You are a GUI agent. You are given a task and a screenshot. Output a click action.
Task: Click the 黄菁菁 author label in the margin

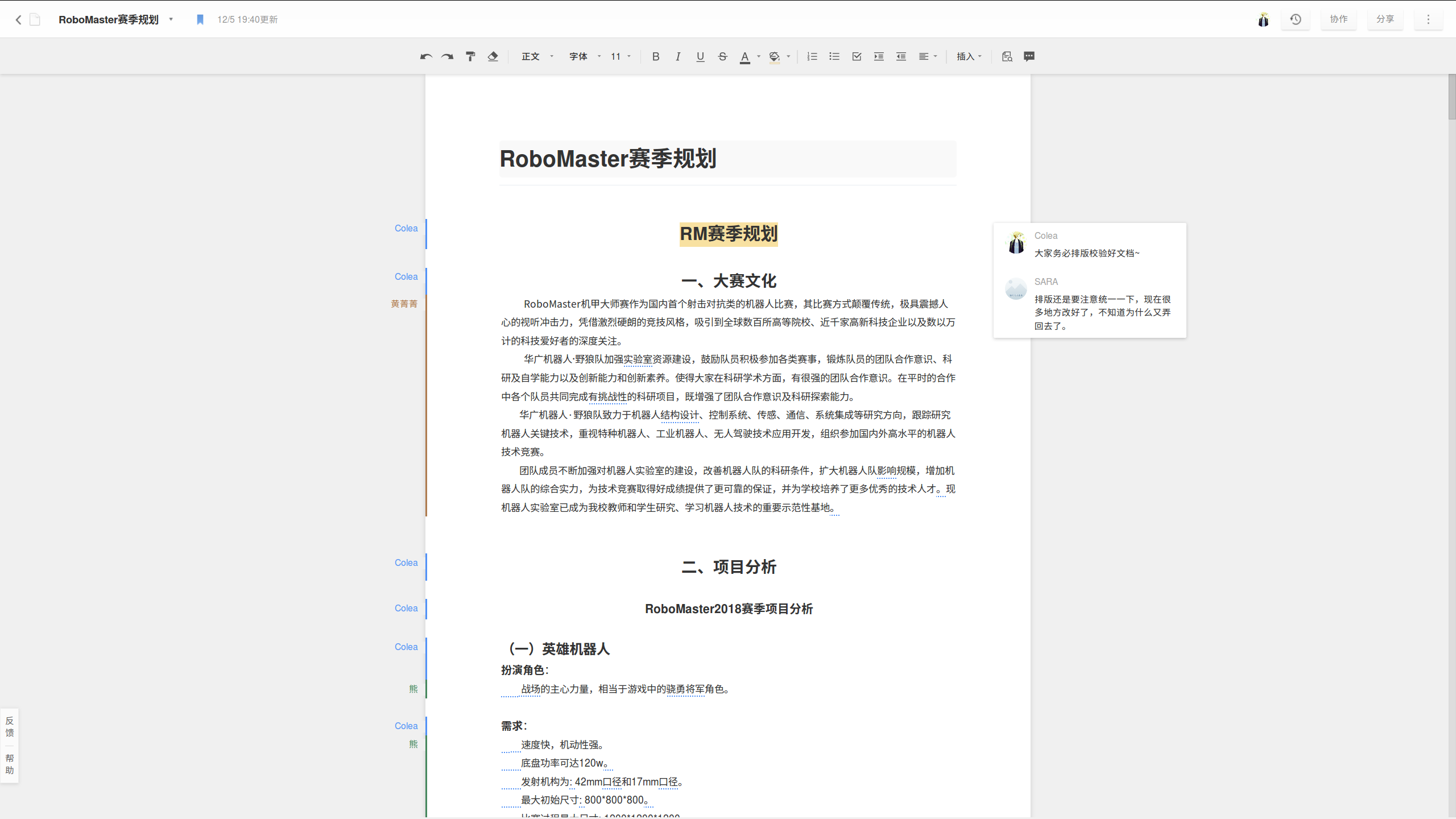tap(404, 304)
